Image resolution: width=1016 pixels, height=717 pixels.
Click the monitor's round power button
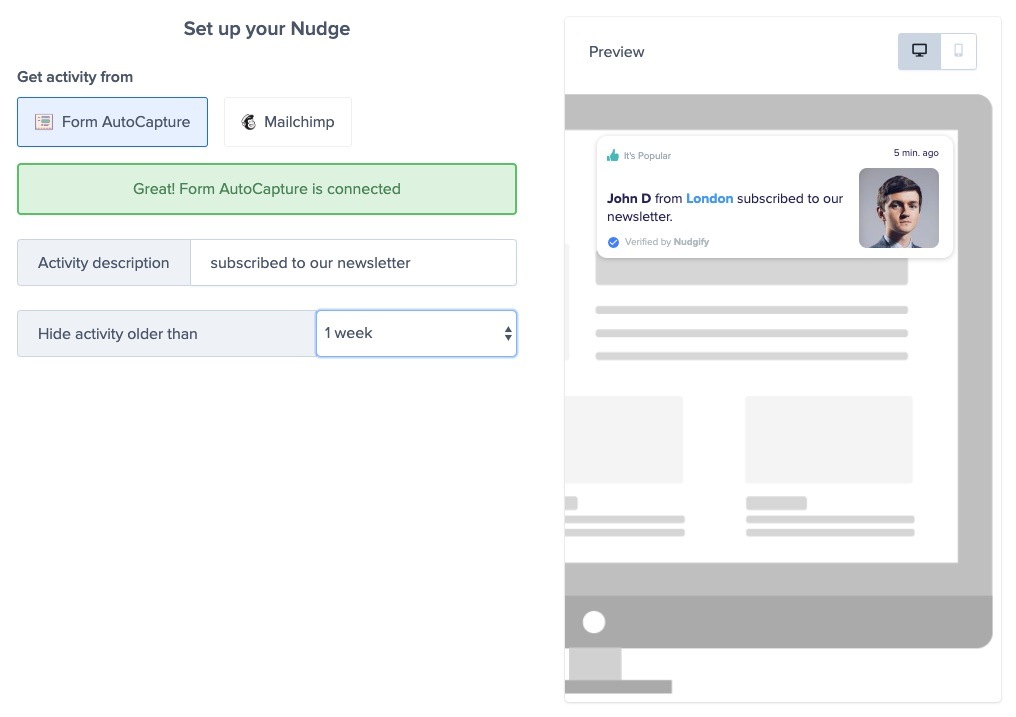[594, 622]
